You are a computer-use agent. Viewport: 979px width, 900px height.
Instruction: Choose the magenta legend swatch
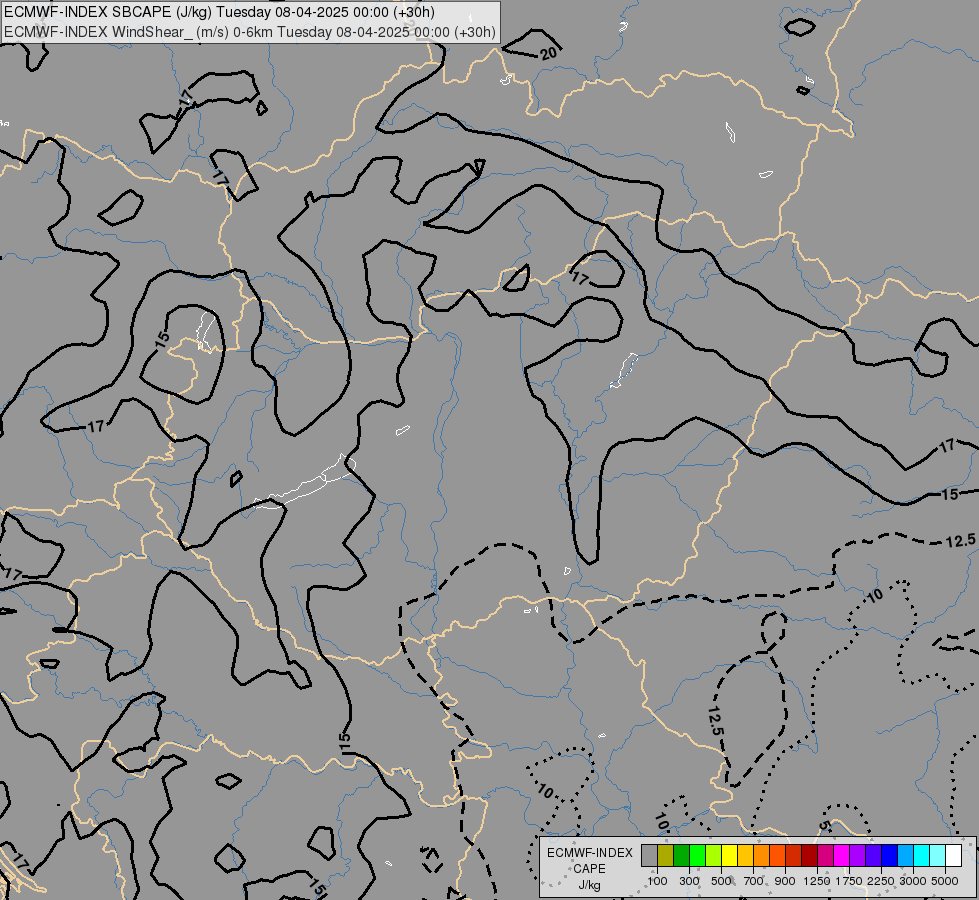click(842, 856)
